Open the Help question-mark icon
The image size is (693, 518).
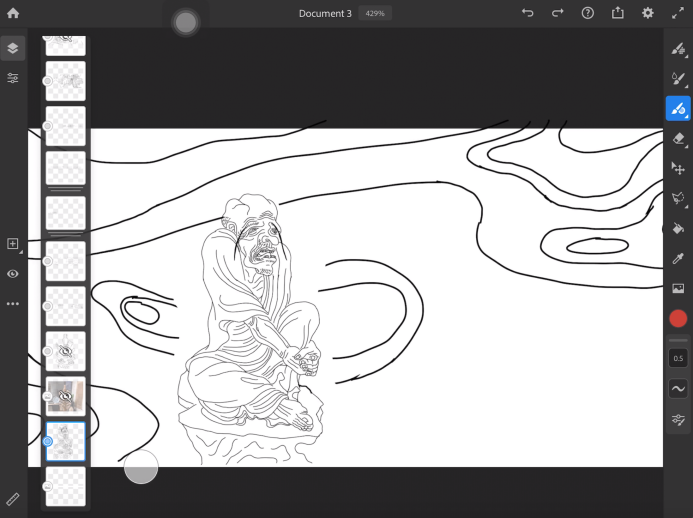(587, 13)
